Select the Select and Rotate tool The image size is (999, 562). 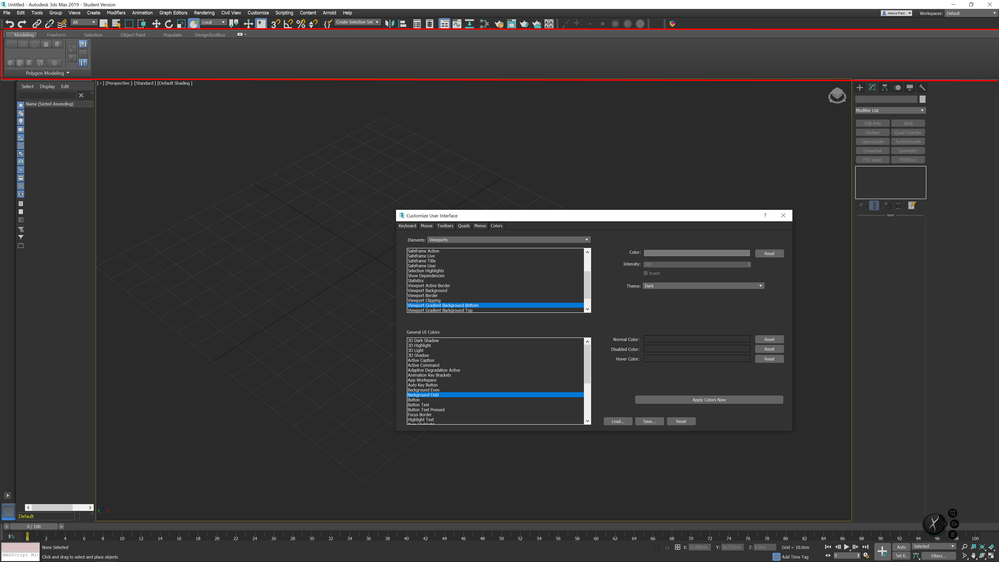[168, 24]
